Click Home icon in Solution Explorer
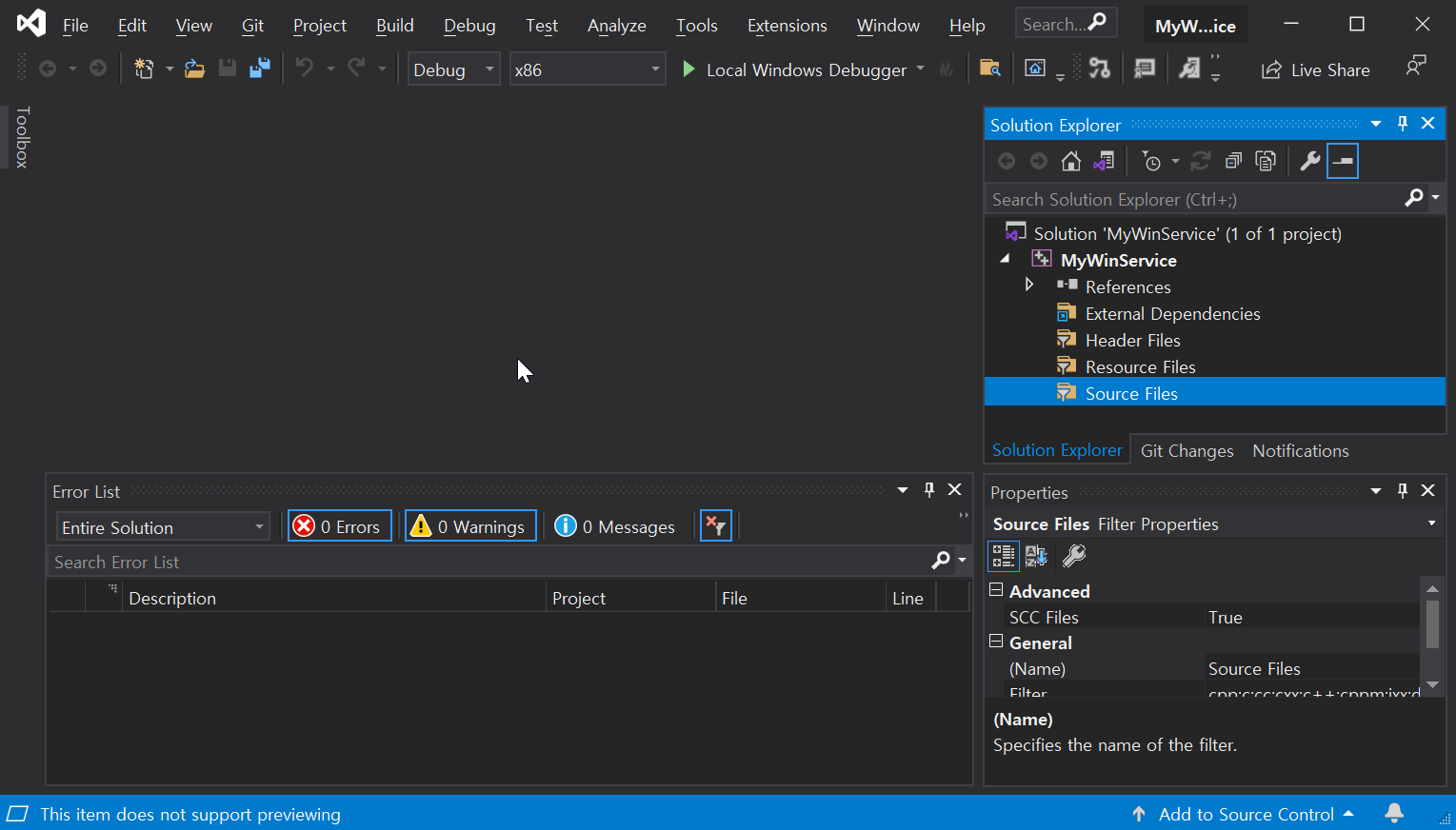1456x830 pixels. point(1071,161)
